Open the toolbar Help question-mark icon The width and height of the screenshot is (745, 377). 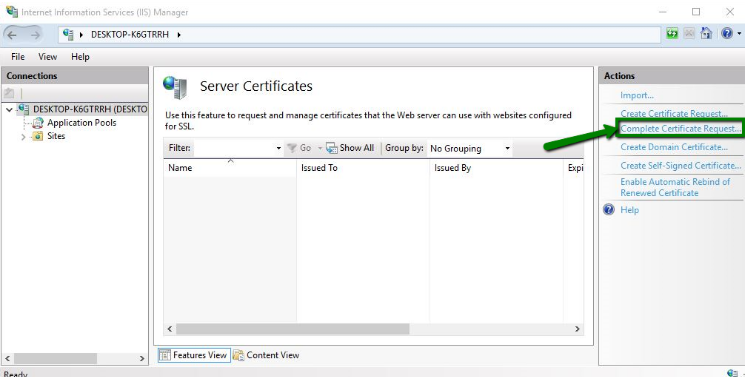(726, 33)
